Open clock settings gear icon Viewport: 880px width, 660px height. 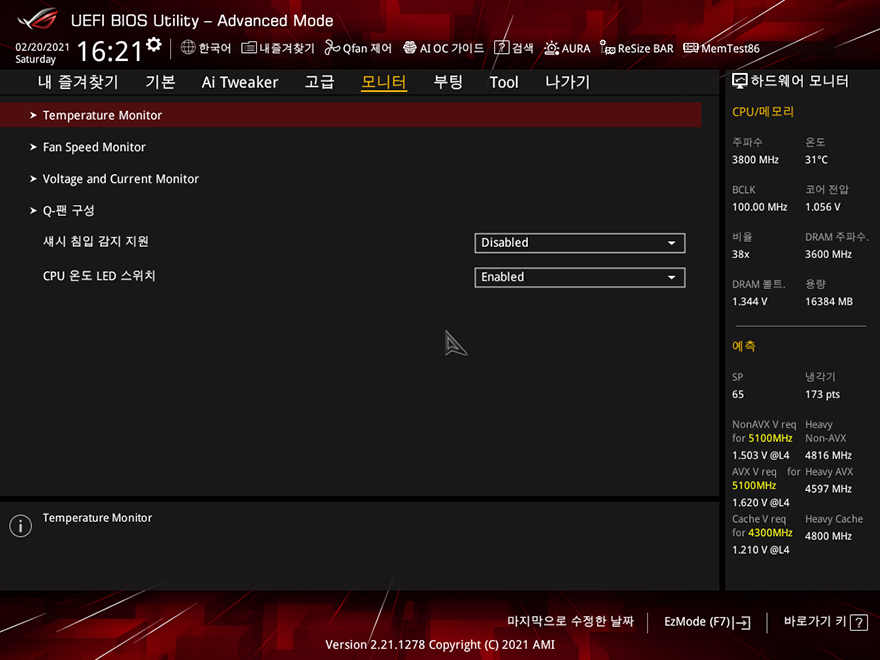point(154,45)
